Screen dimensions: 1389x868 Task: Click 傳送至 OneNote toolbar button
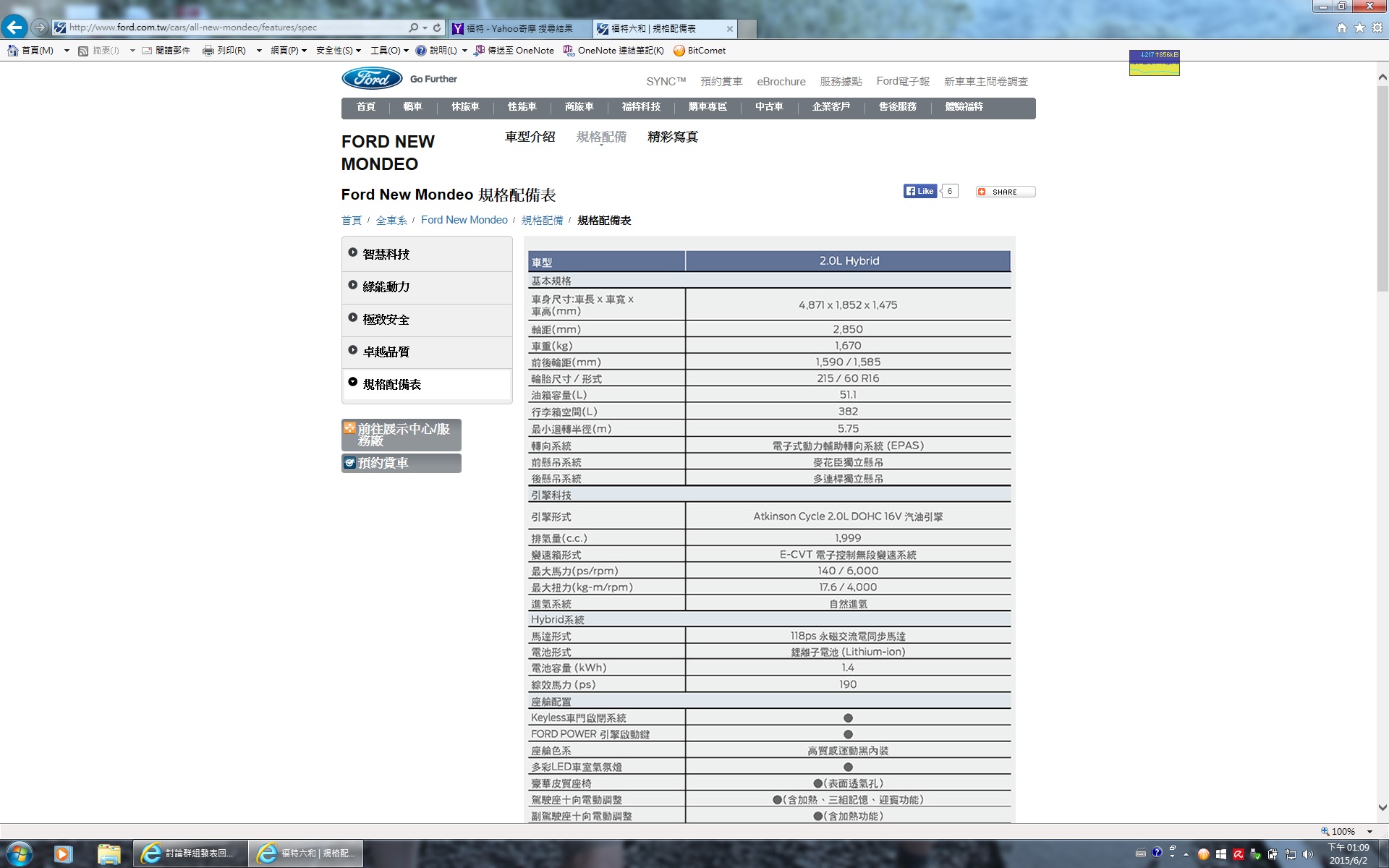514,51
